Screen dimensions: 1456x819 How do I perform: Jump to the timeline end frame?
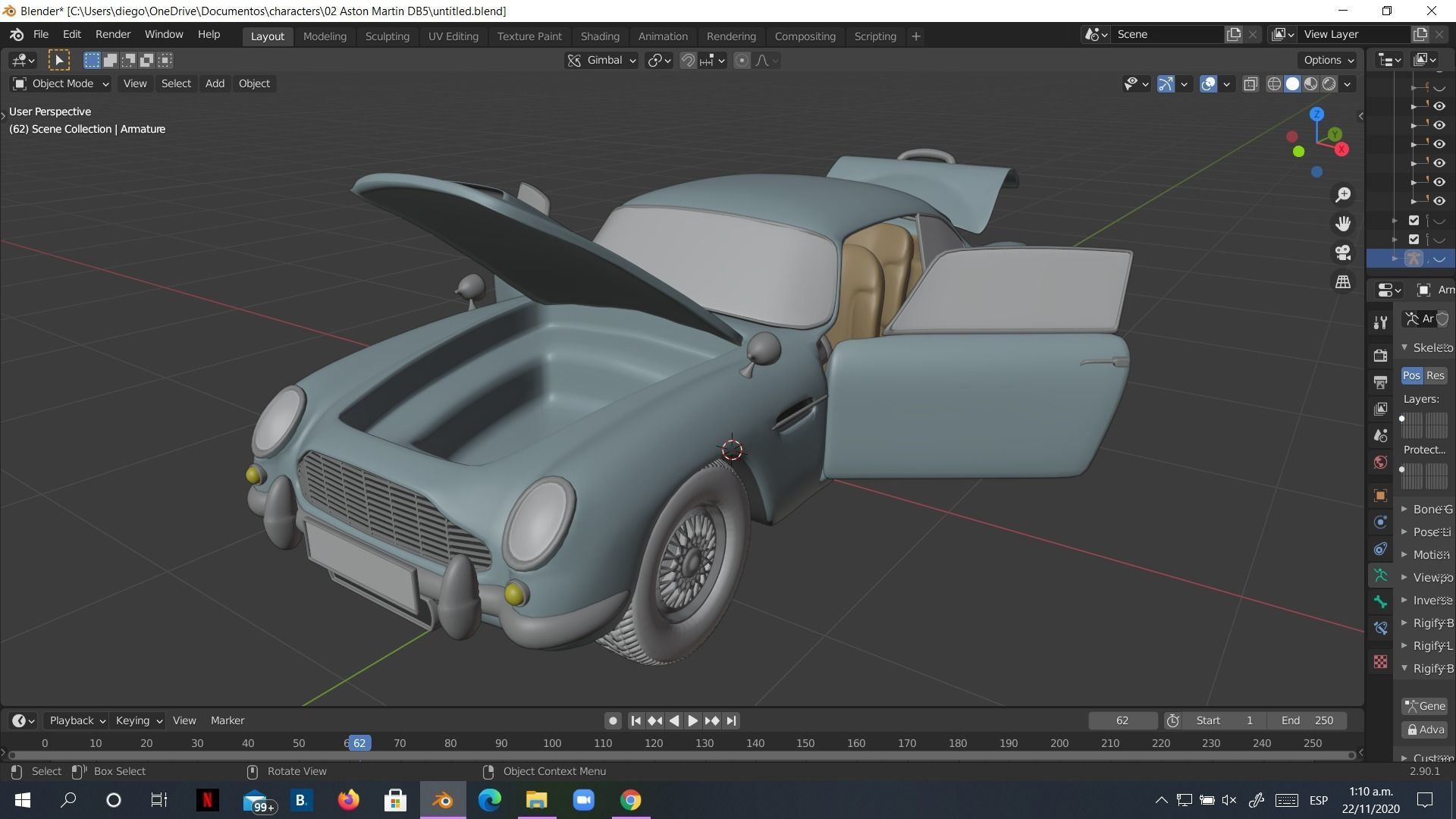731,720
